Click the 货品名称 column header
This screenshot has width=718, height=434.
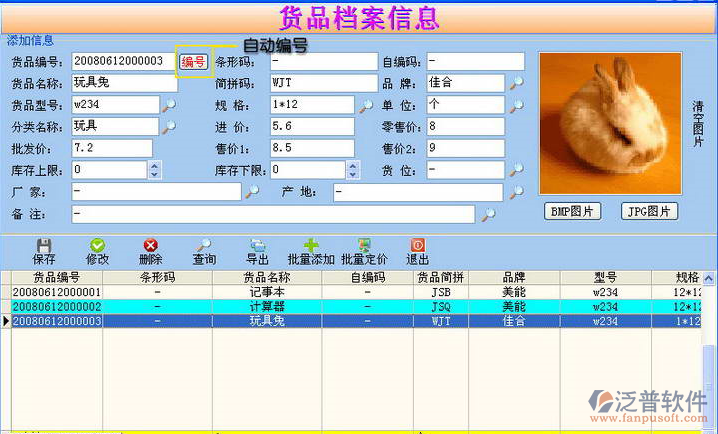(268, 277)
